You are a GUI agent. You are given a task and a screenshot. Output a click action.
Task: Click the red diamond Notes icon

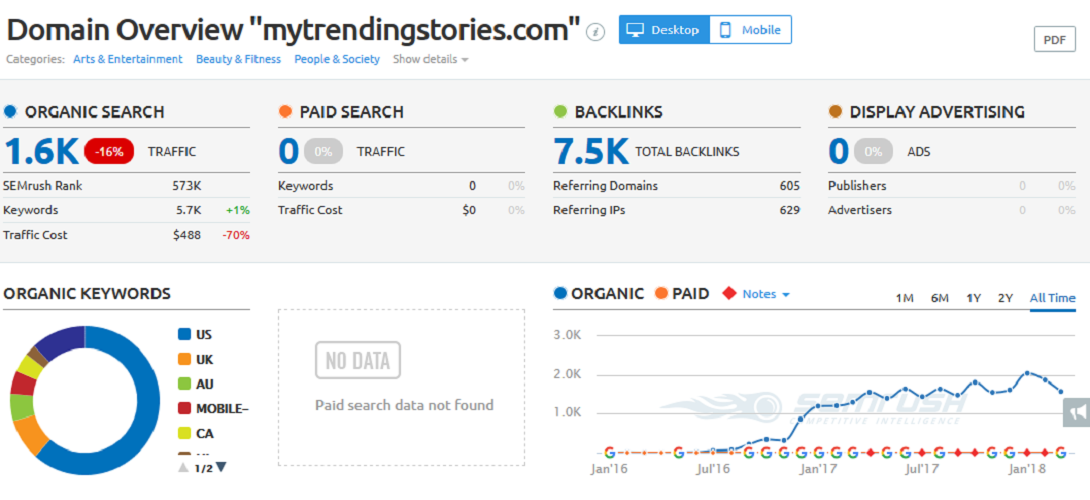coord(729,293)
